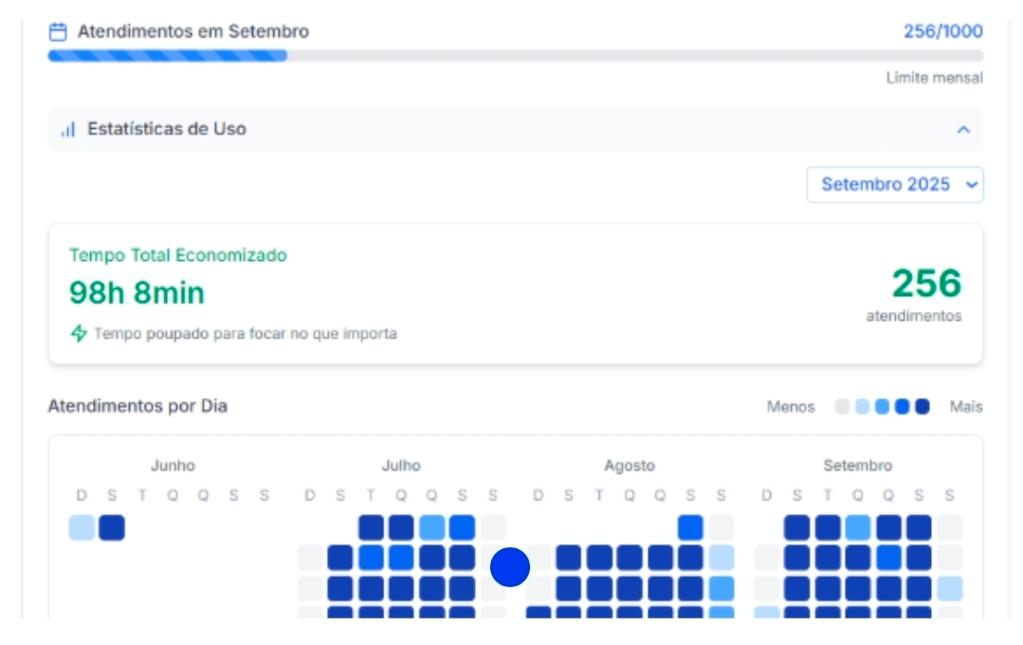
Task: Click the Limite mensal label
Action: (934, 78)
